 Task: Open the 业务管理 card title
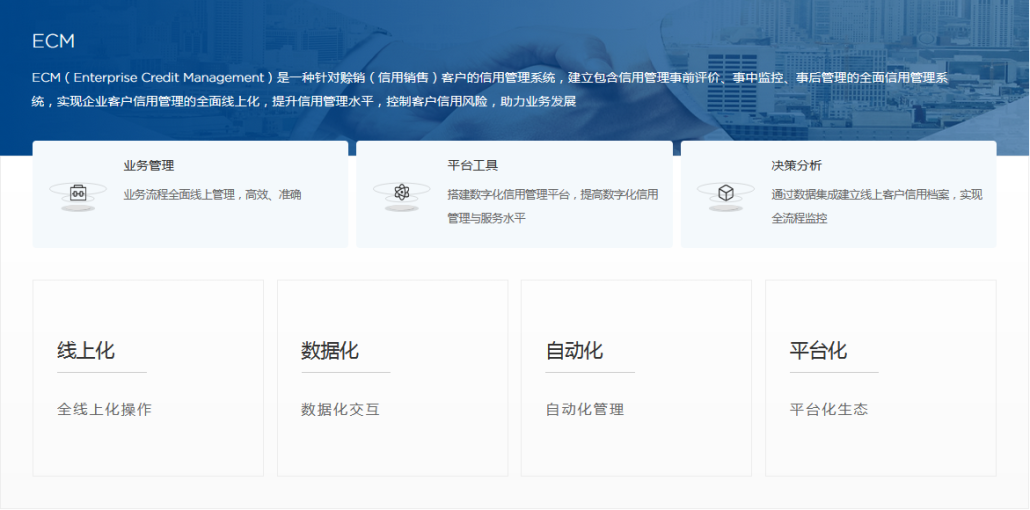149,166
